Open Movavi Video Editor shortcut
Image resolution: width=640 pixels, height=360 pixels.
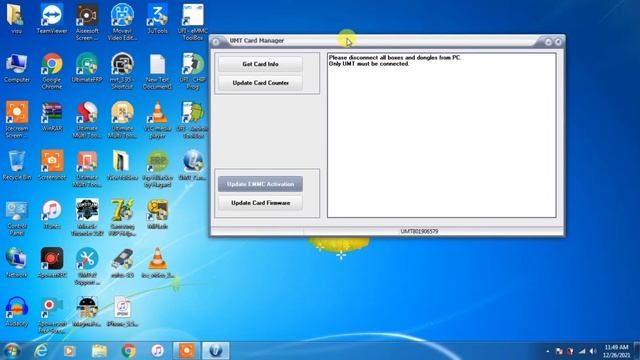tap(122, 23)
